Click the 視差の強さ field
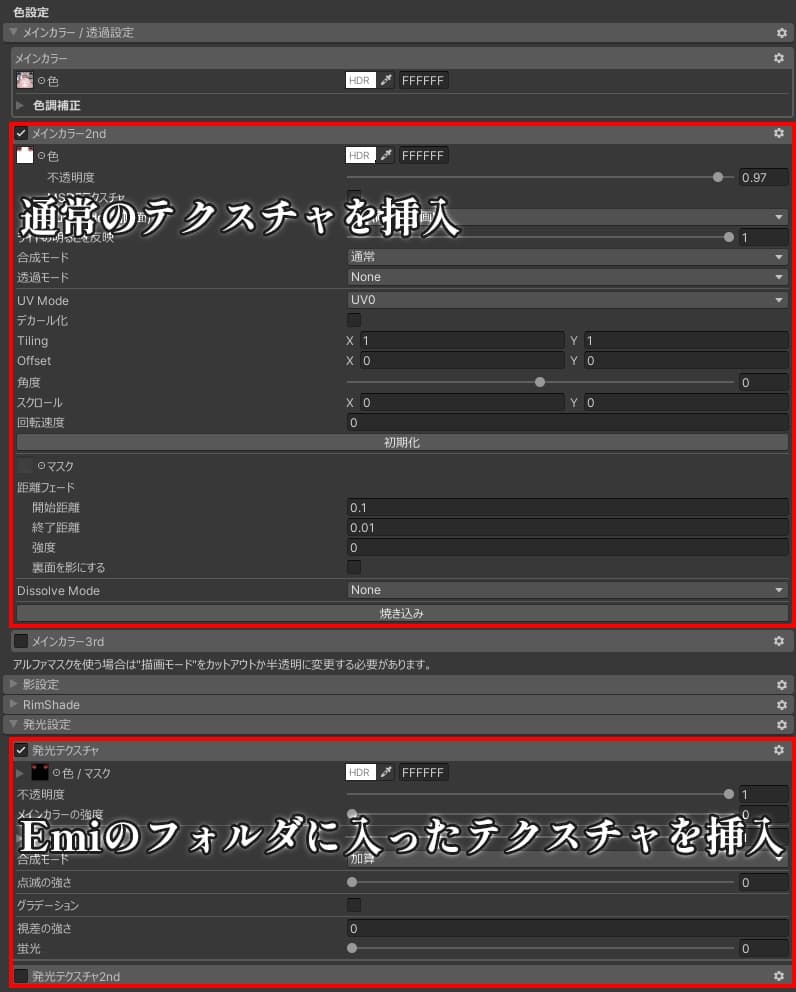 click(x=568, y=929)
